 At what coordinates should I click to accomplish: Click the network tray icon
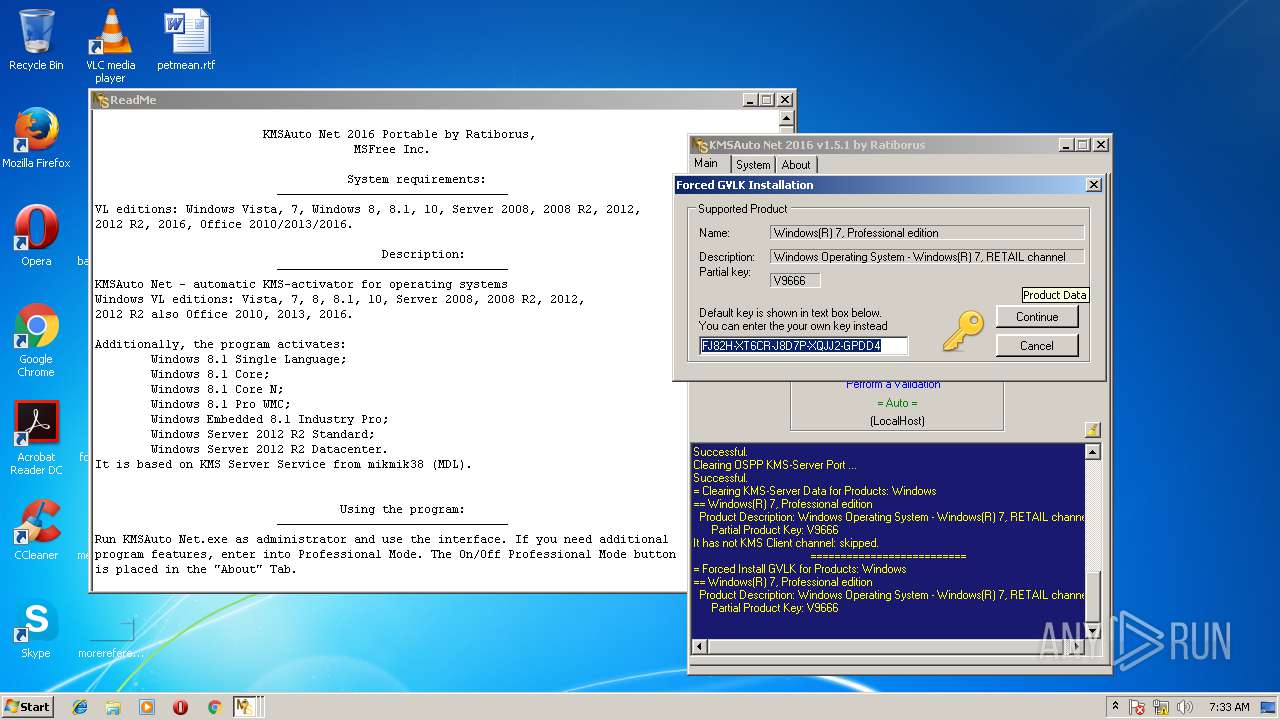click(x=1162, y=707)
